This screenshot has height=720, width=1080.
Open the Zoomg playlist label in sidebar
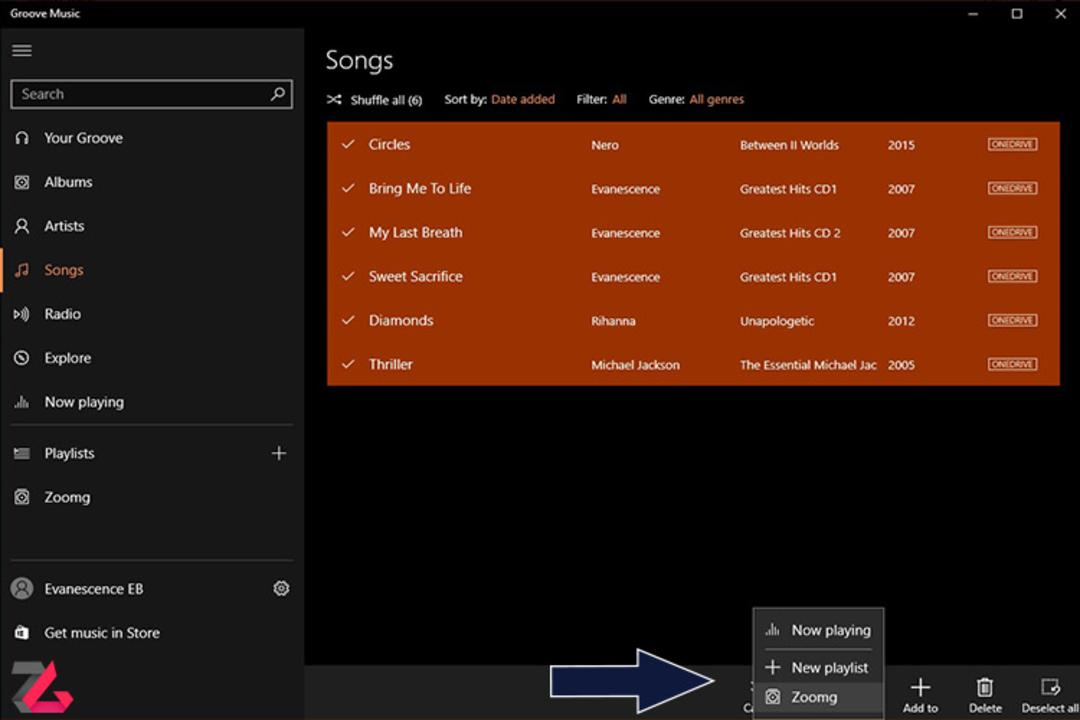click(67, 497)
